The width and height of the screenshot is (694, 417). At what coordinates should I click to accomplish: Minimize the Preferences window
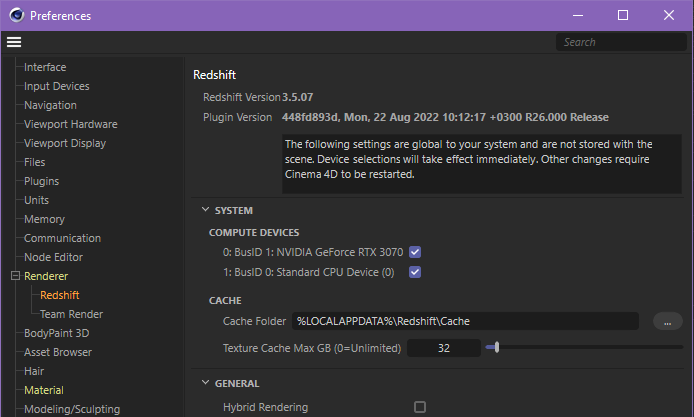click(x=576, y=15)
